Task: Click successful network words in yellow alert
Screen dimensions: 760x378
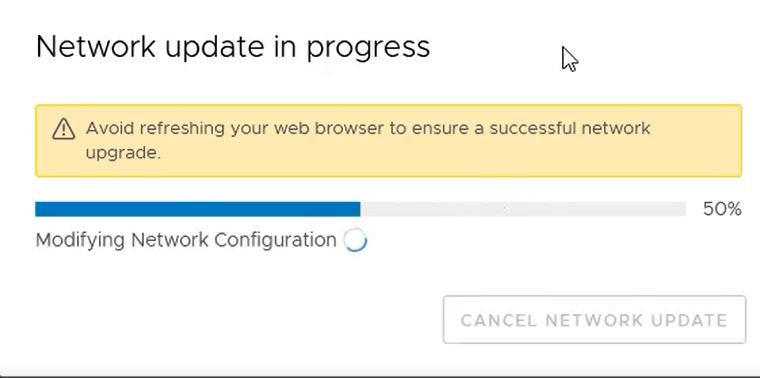Action: click(x=570, y=128)
